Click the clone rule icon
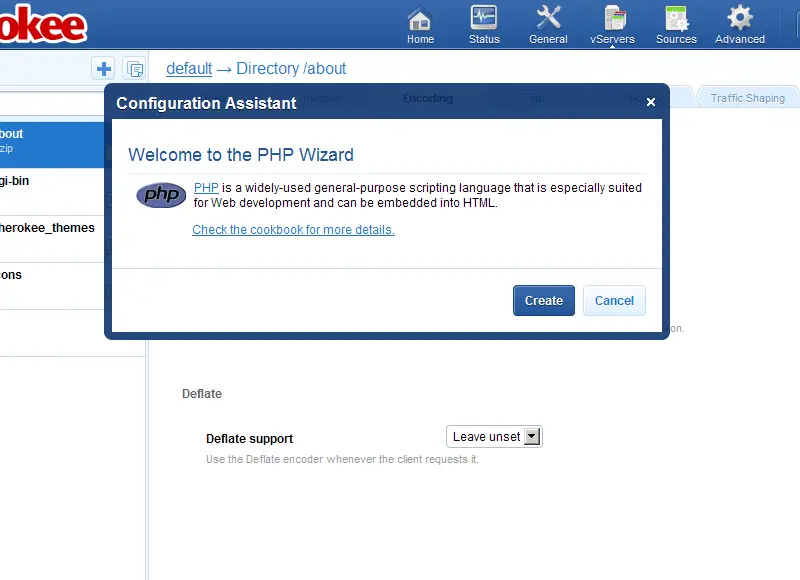Viewport: 800px width, 580px height. click(135, 68)
